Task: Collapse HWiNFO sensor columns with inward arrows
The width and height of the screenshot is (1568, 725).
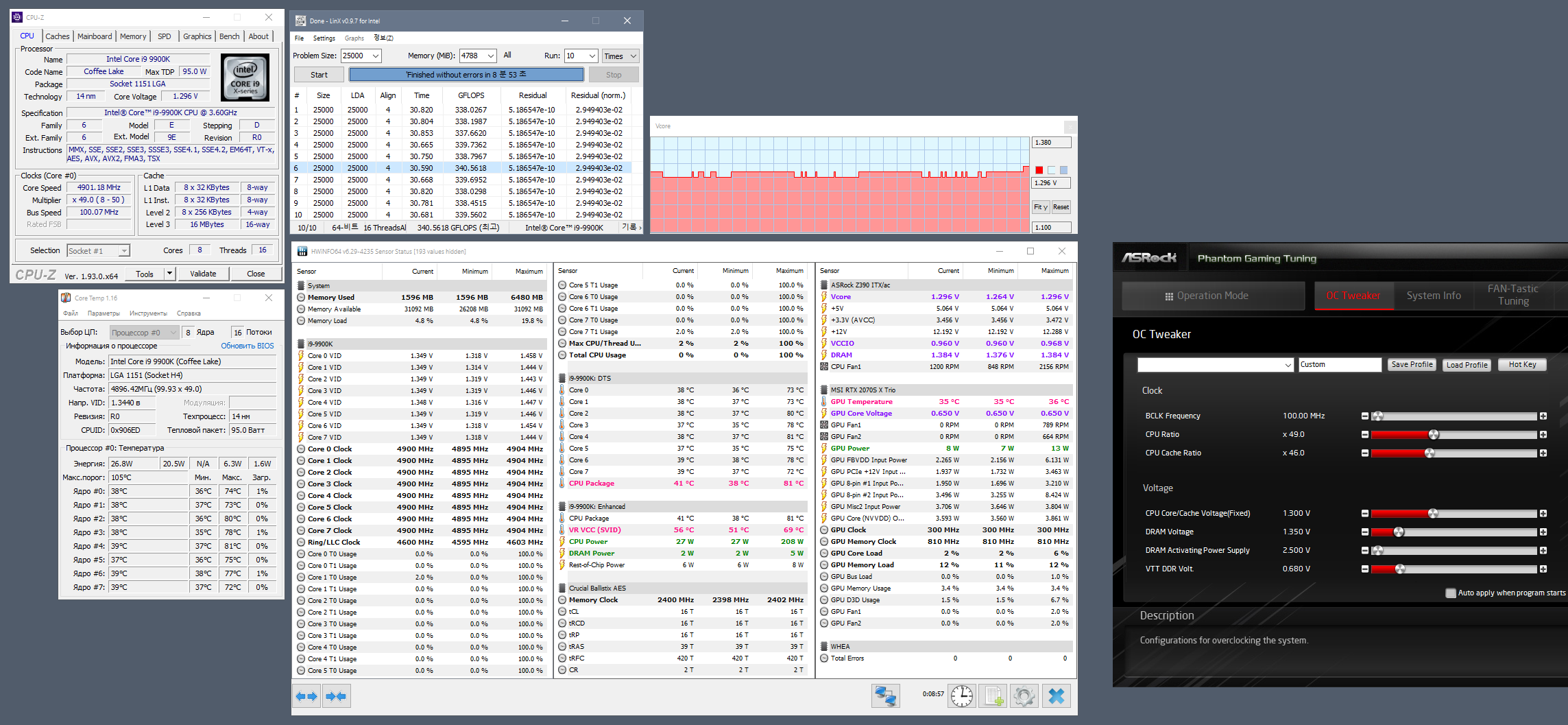Action: coord(336,696)
